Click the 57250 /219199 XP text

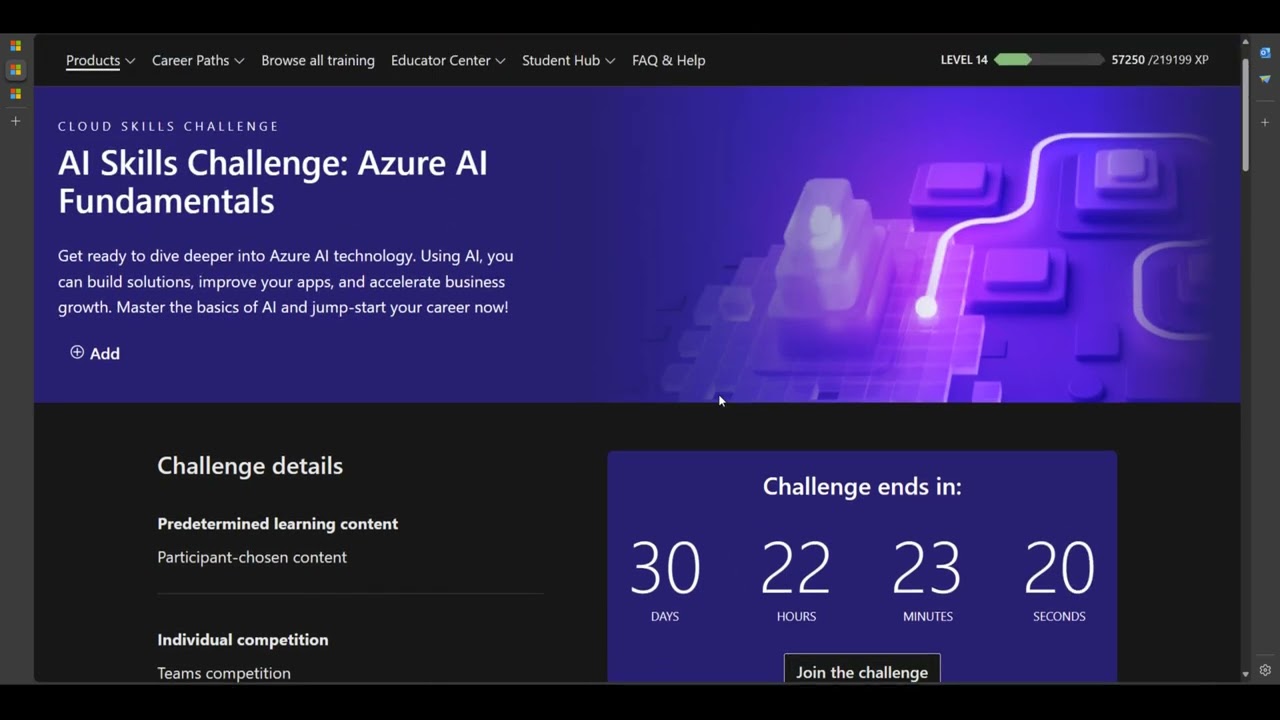click(1160, 60)
